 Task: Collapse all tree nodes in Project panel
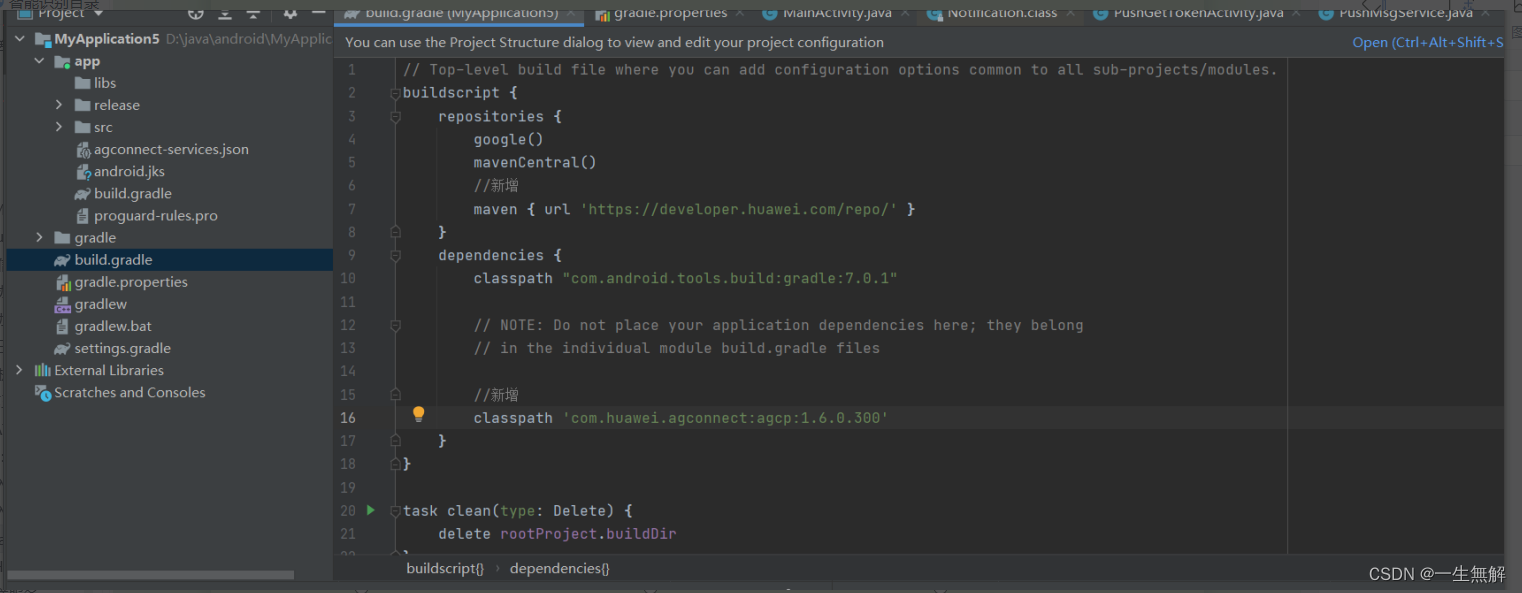coord(253,13)
